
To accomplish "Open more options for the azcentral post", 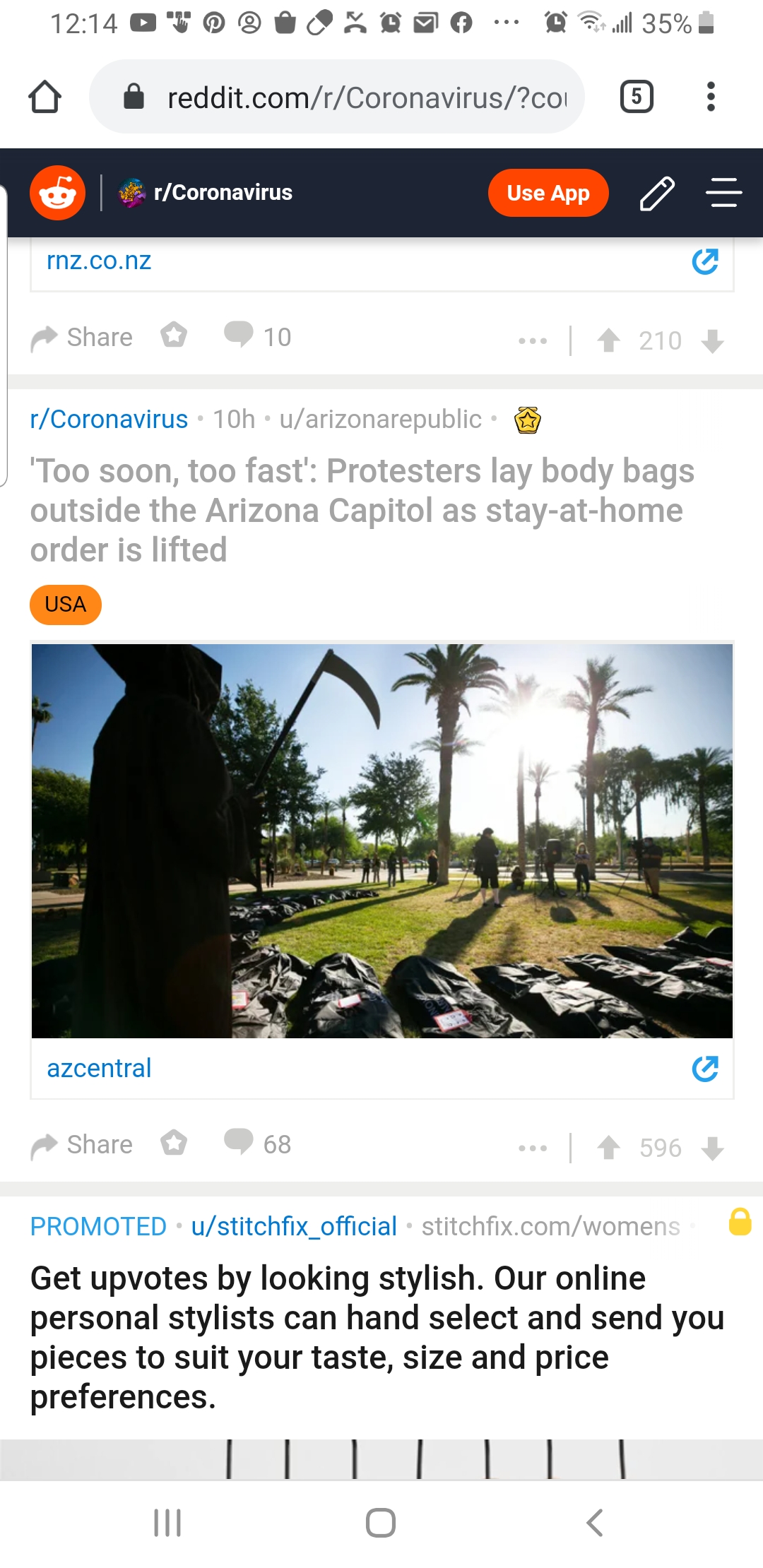I will pyautogui.click(x=533, y=1148).
